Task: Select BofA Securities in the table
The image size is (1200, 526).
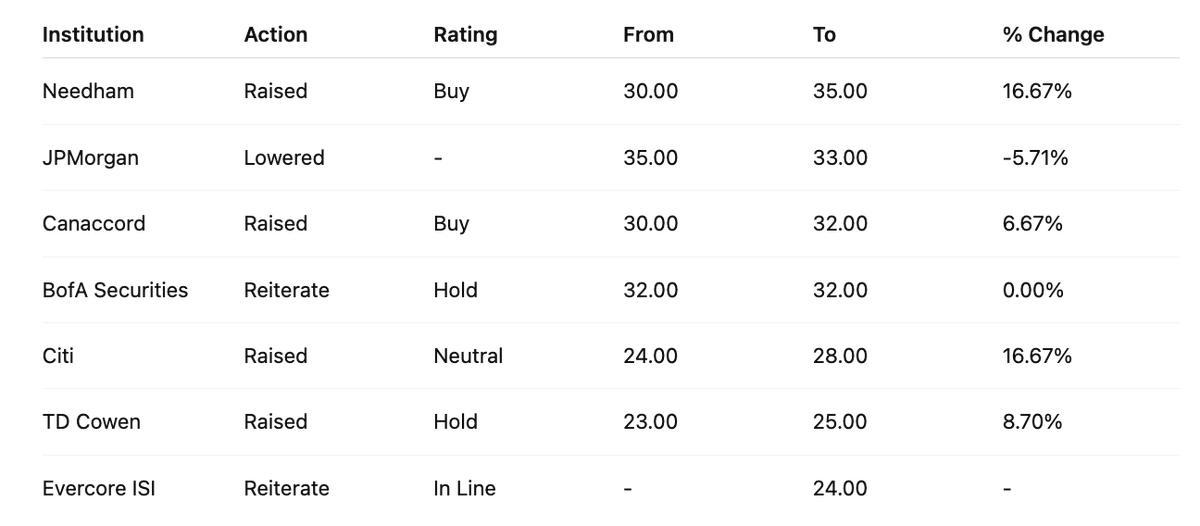Action: click(x=115, y=290)
